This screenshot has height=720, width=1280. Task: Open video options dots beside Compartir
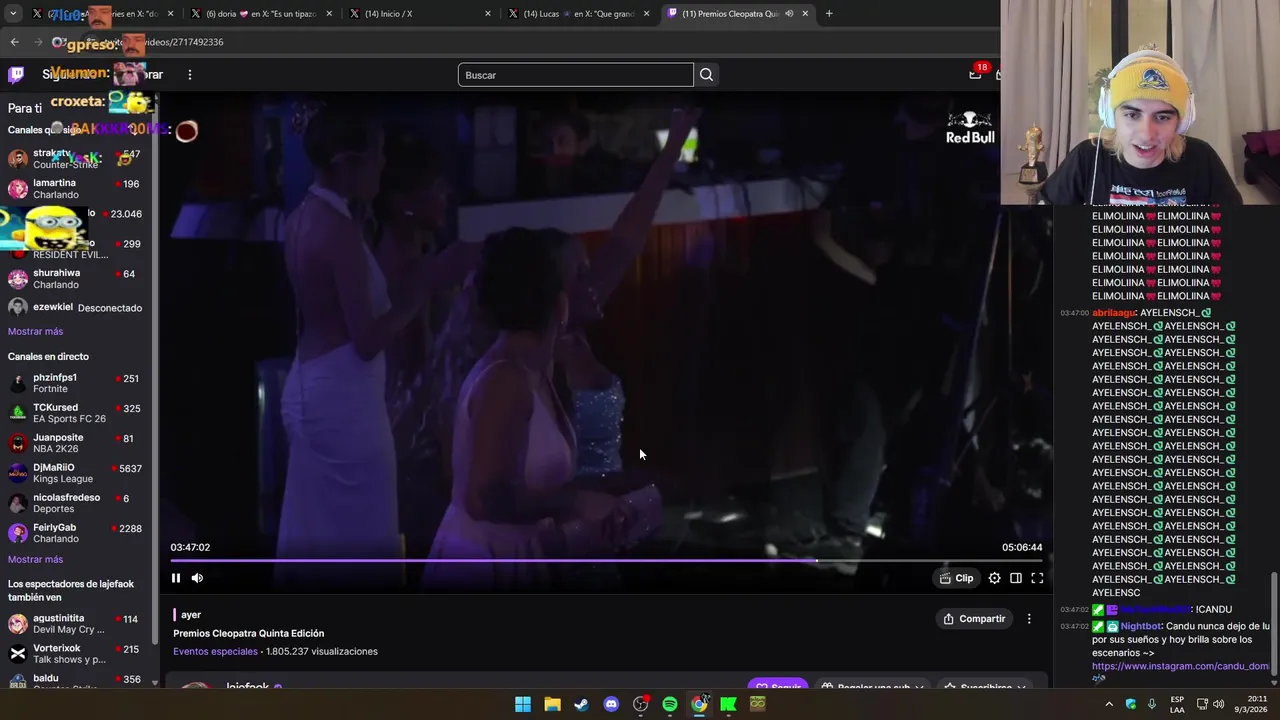click(1029, 619)
